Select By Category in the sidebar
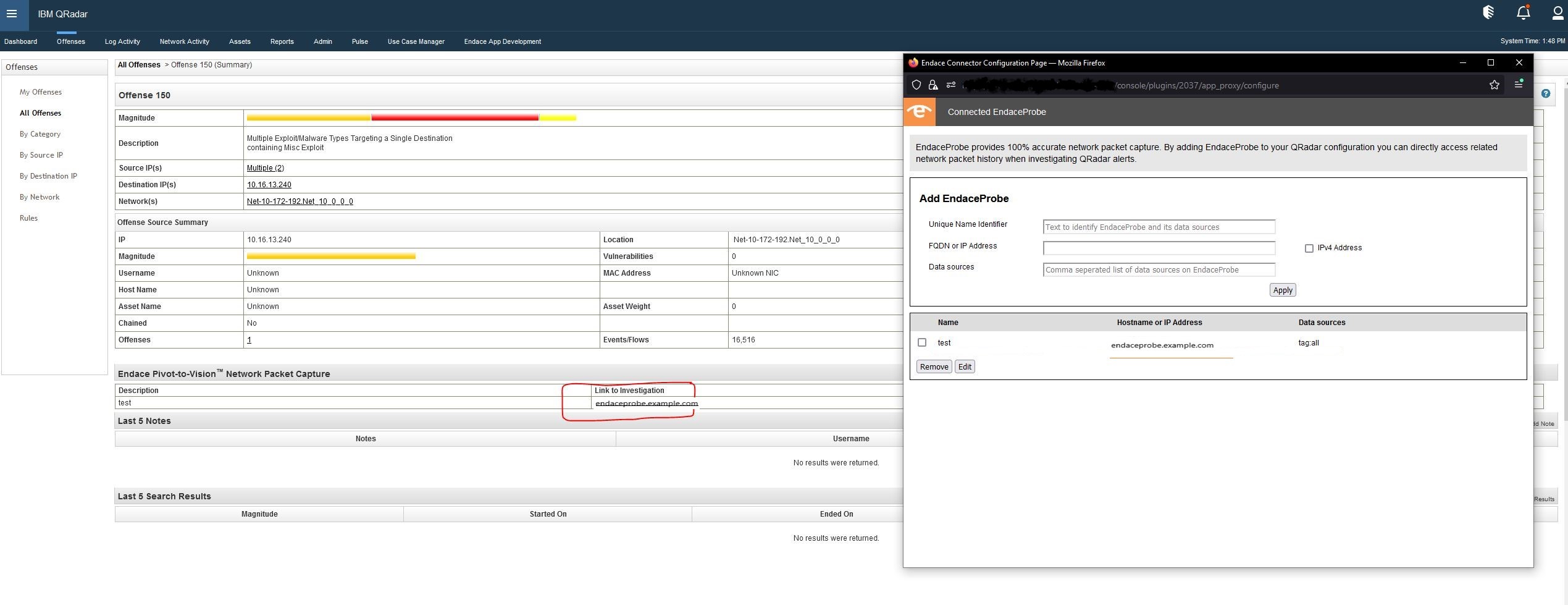 40,134
